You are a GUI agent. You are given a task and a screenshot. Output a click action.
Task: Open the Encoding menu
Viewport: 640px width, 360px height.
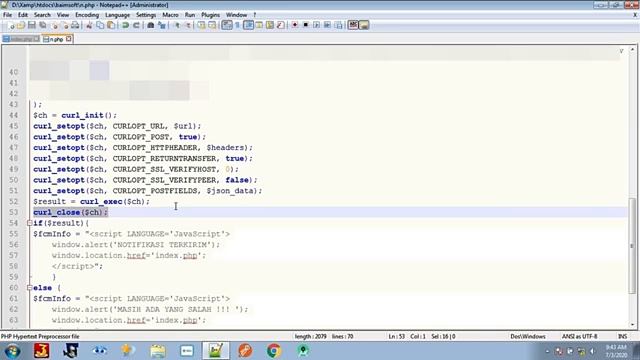87,15
